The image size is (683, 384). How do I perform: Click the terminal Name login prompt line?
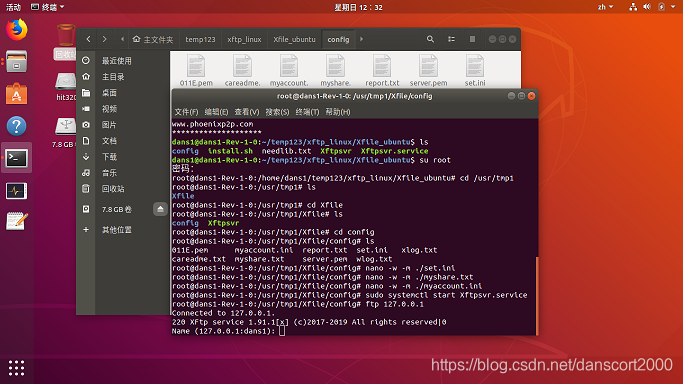229,331
